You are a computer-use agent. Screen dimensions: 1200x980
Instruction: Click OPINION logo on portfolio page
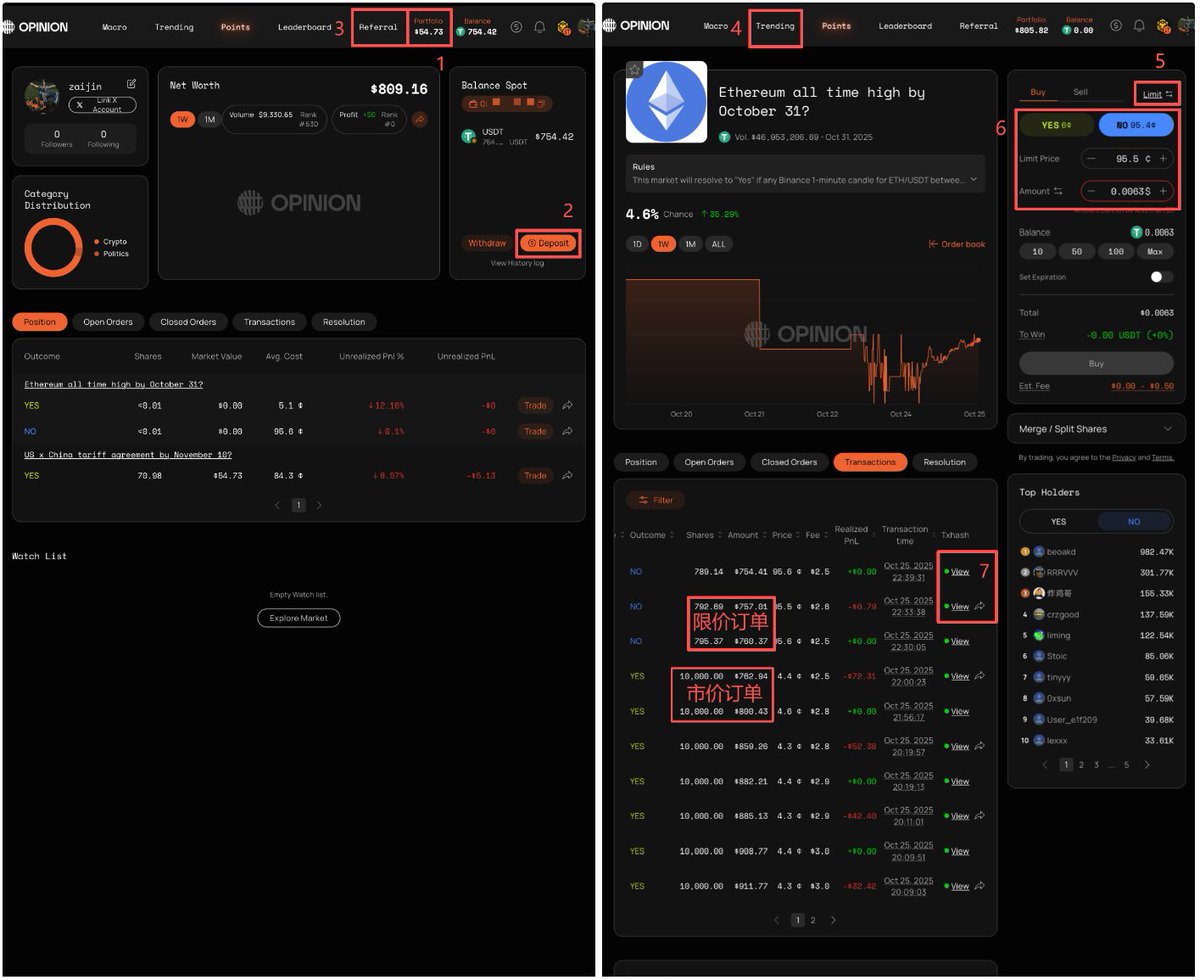[35, 27]
